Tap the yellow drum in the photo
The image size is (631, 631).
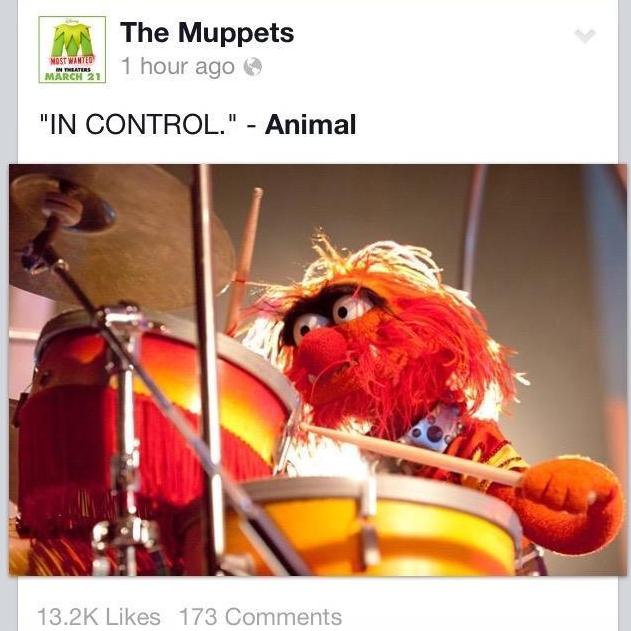(x=374, y=527)
